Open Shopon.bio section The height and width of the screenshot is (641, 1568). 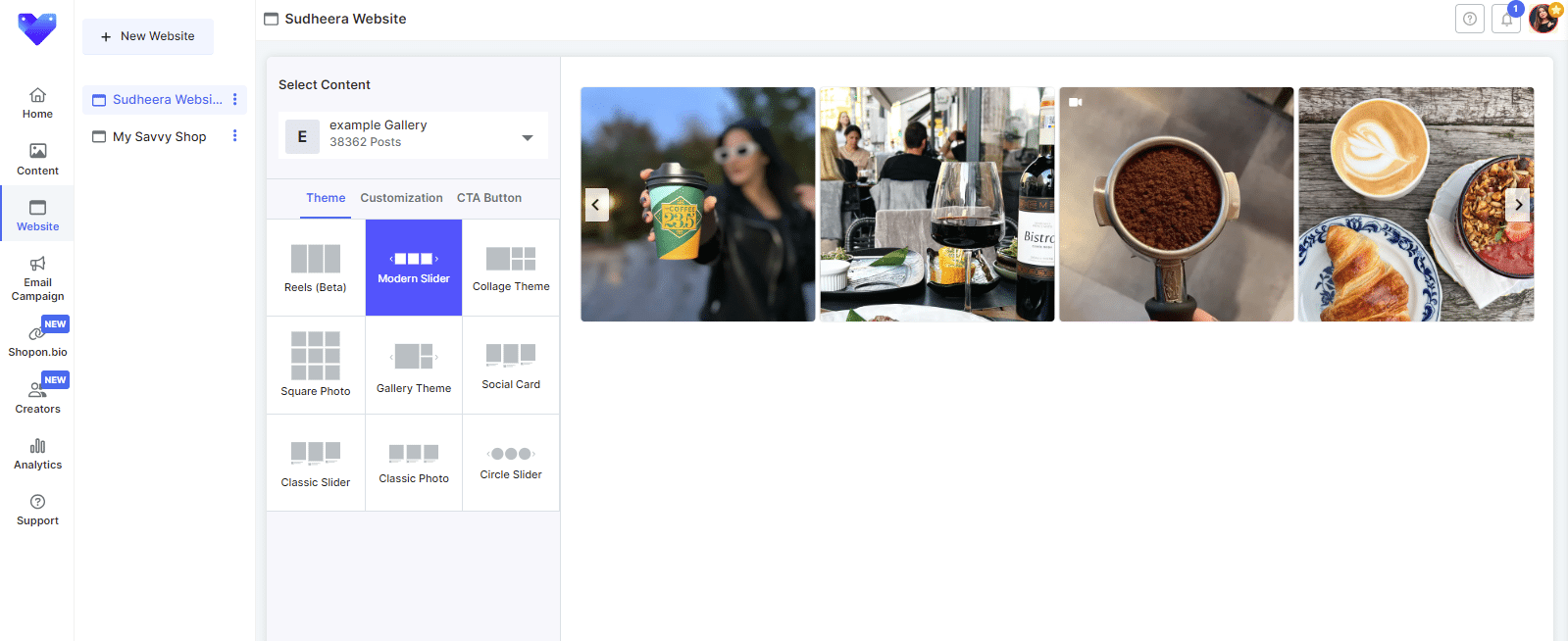(x=37, y=340)
